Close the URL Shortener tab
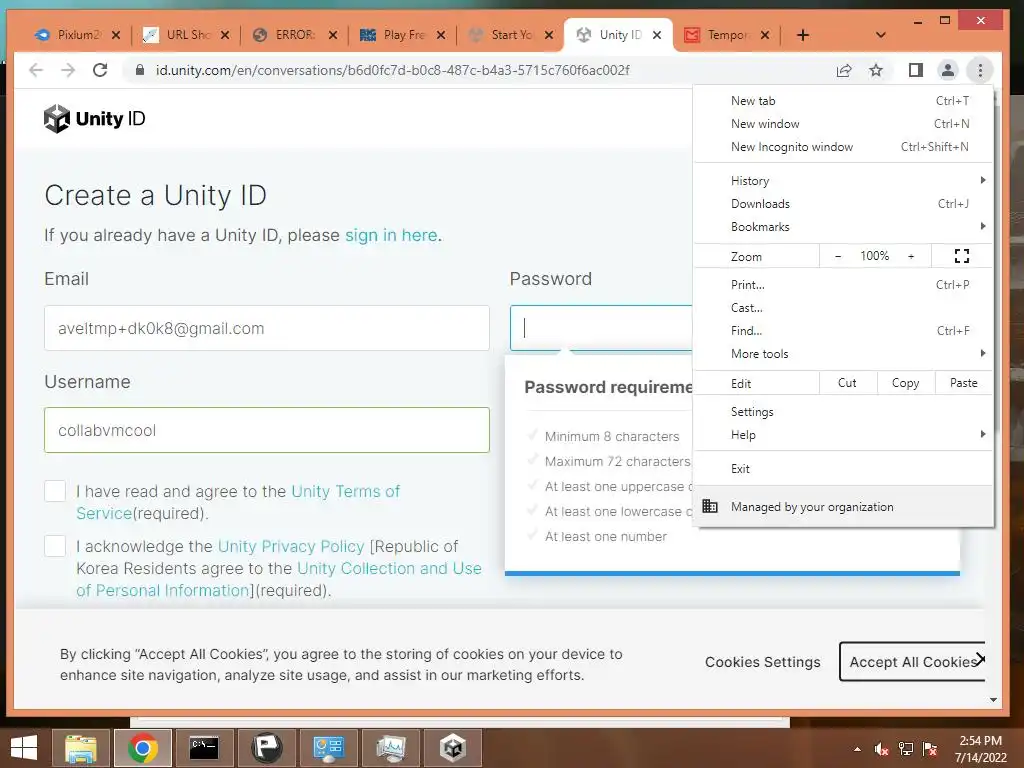Viewport: 1024px width, 768px height. coord(225,35)
